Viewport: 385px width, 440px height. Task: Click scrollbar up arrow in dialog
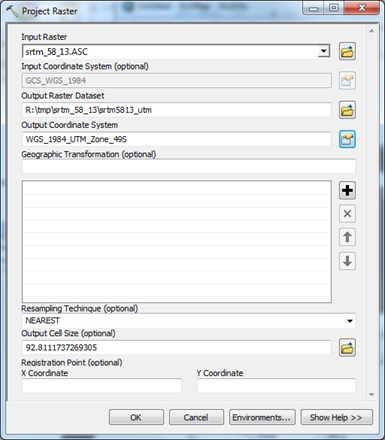pyautogui.click(x=371, y=31)
